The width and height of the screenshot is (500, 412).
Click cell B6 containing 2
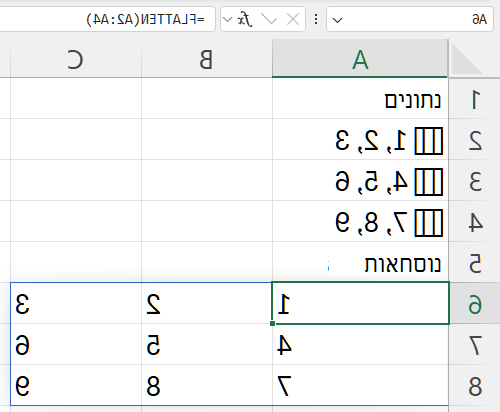pos(207,303)
